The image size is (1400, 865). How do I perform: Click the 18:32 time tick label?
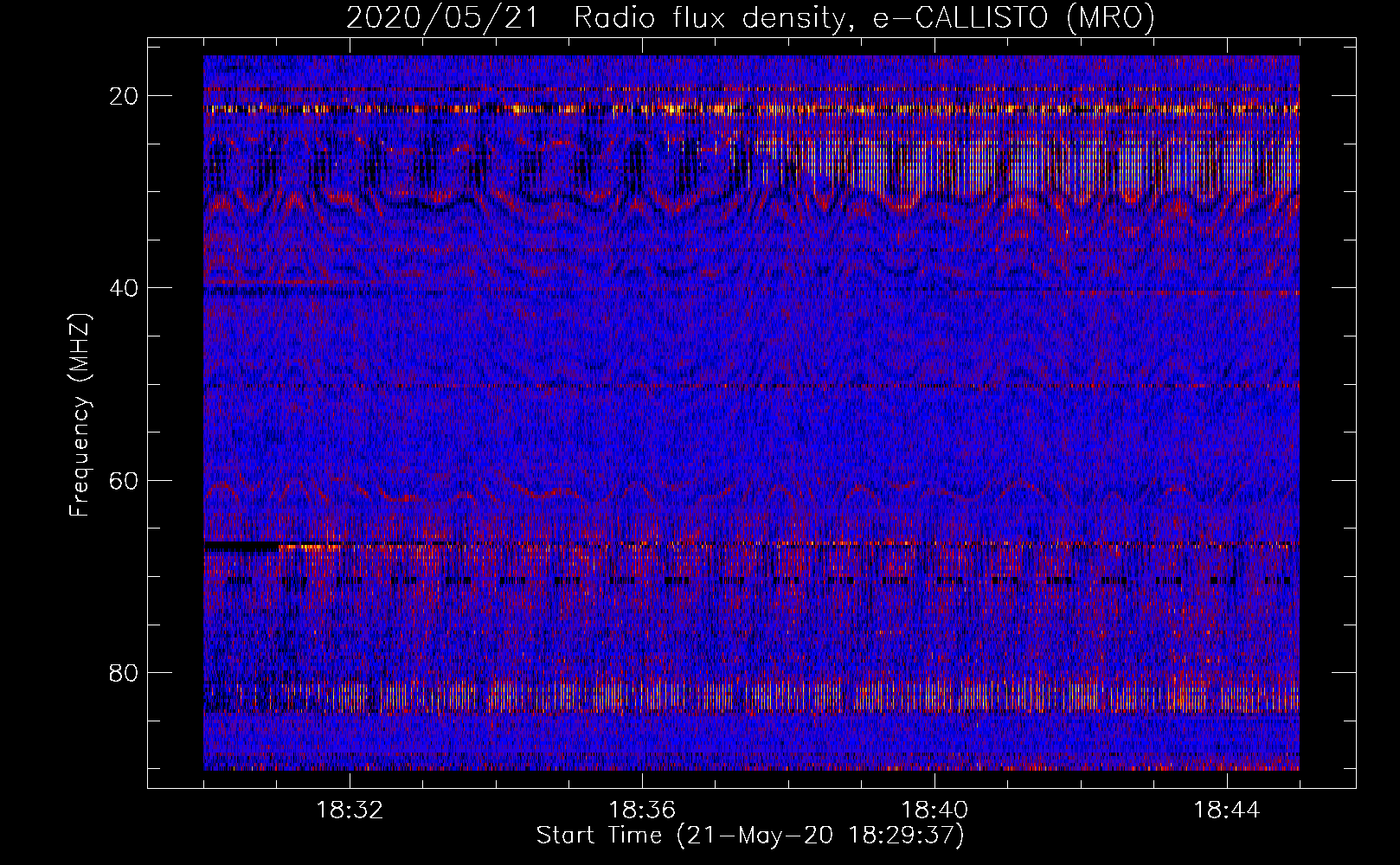tap(350, 811)
